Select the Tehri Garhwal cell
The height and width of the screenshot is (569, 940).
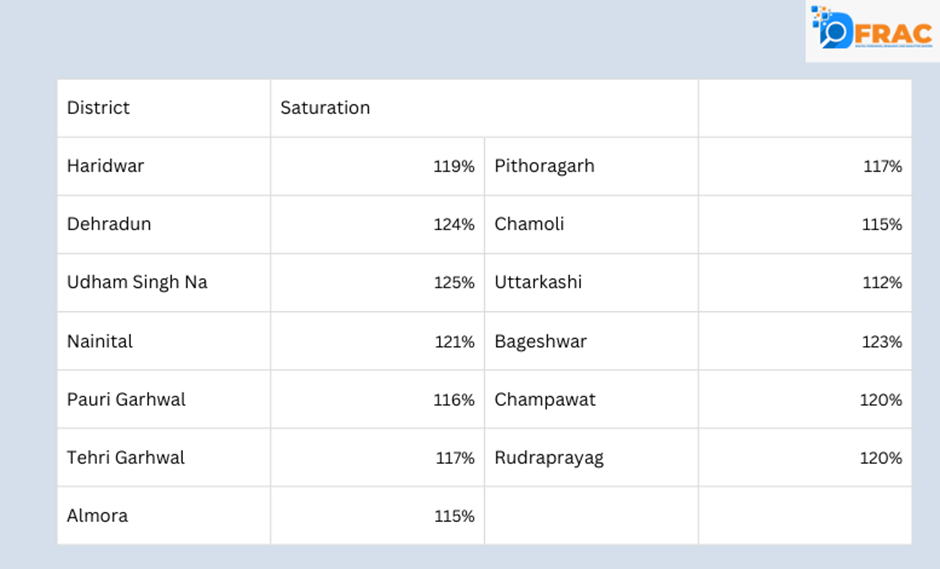[126, 457]
